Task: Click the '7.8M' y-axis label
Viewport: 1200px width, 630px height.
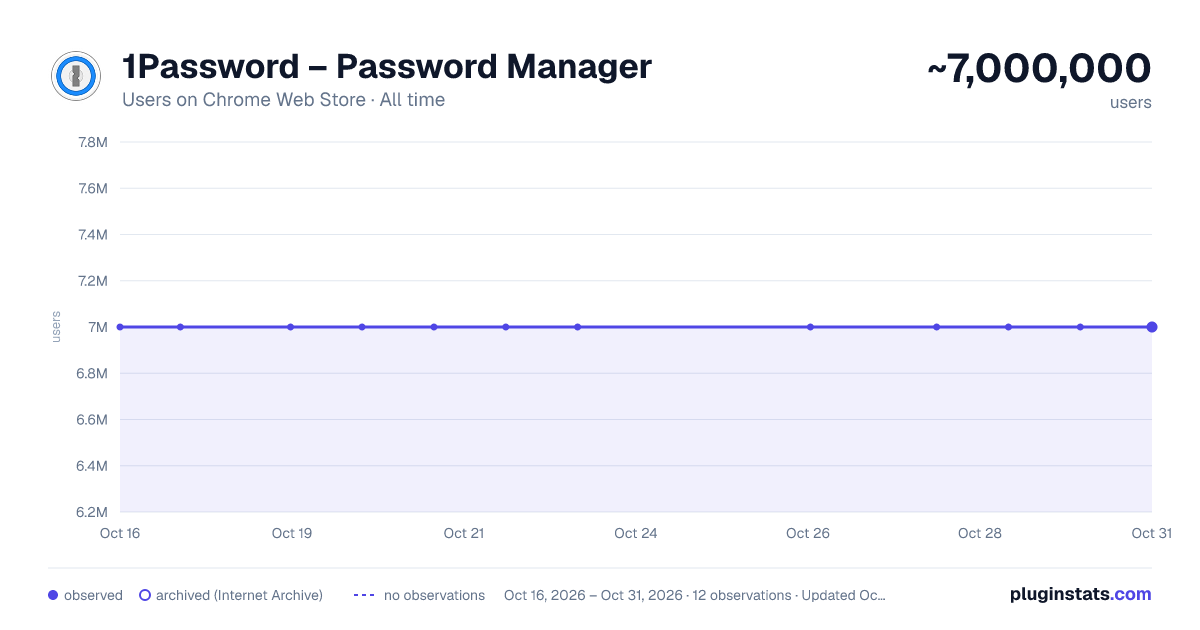Action: pos(92,142)
